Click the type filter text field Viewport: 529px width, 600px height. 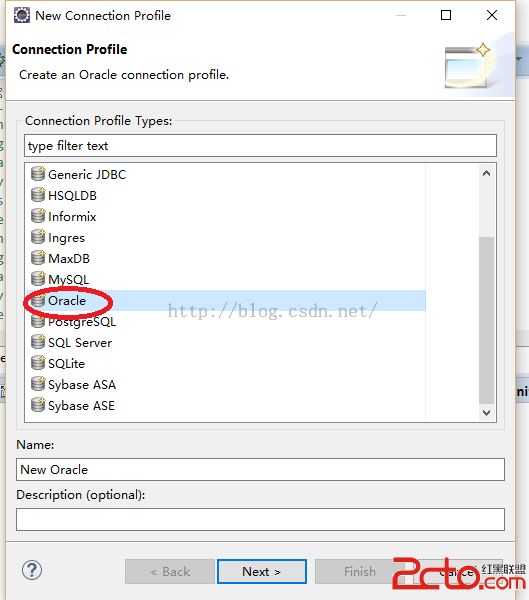[x=260, y=145]
